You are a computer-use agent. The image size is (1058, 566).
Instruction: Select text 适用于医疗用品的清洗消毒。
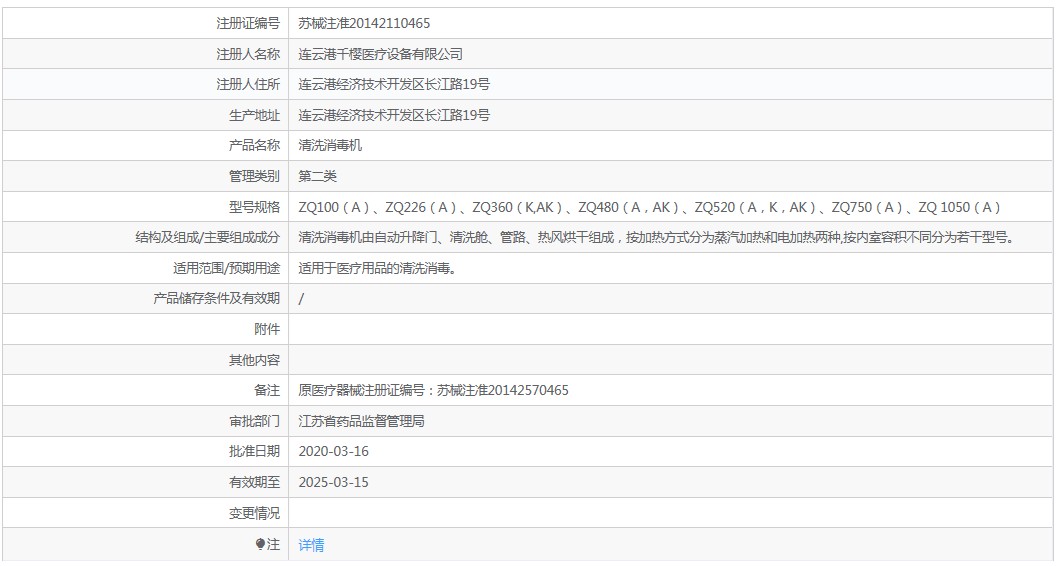(x=377, y=268)
